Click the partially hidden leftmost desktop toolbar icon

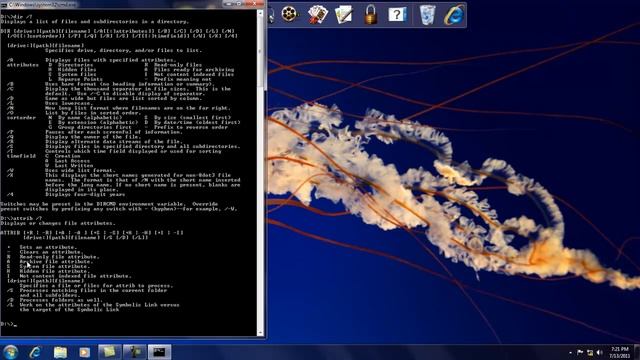pyautogui.click(x=271, y=15)
